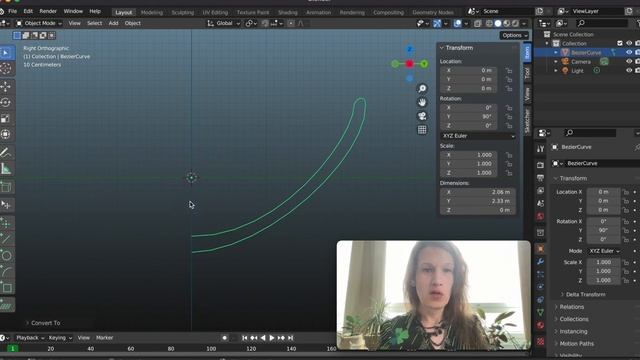Hide the Light via its eye icon

point(629,71)
